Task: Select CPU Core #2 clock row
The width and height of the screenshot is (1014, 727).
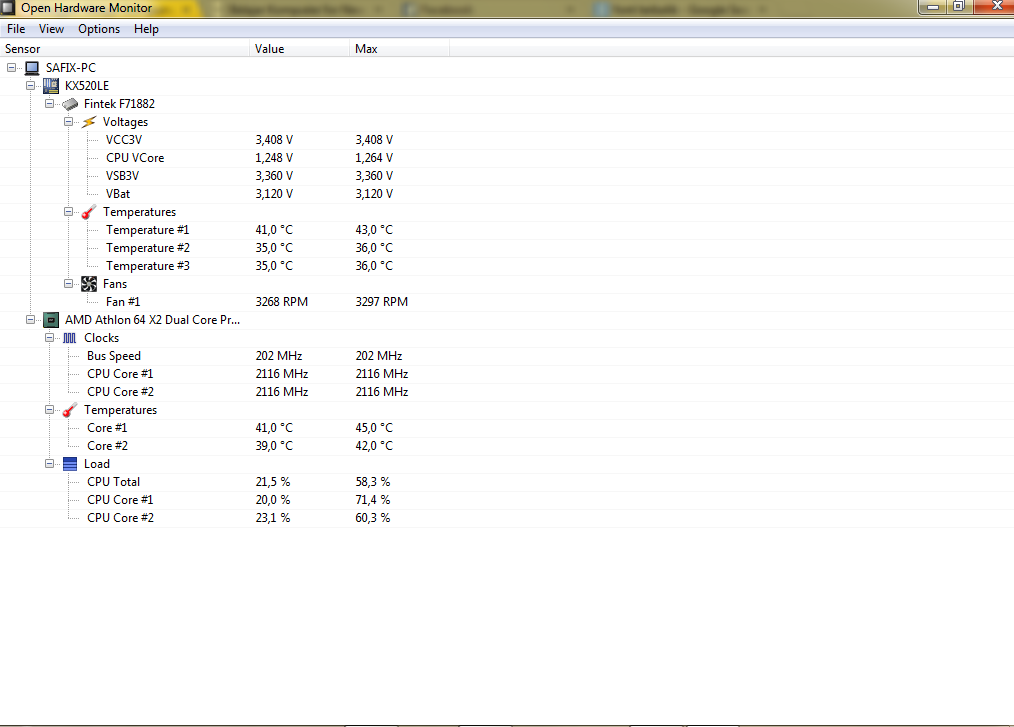Action: click(507, 392)
